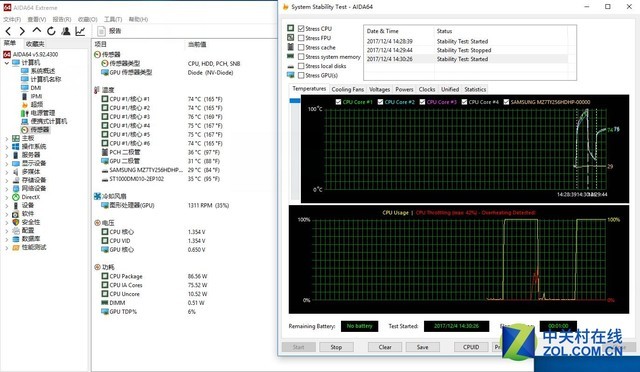The width and height of the screenshot is (640, 372).
Task: Expand the 服务器 tree node
Action: tap(7, 155)
